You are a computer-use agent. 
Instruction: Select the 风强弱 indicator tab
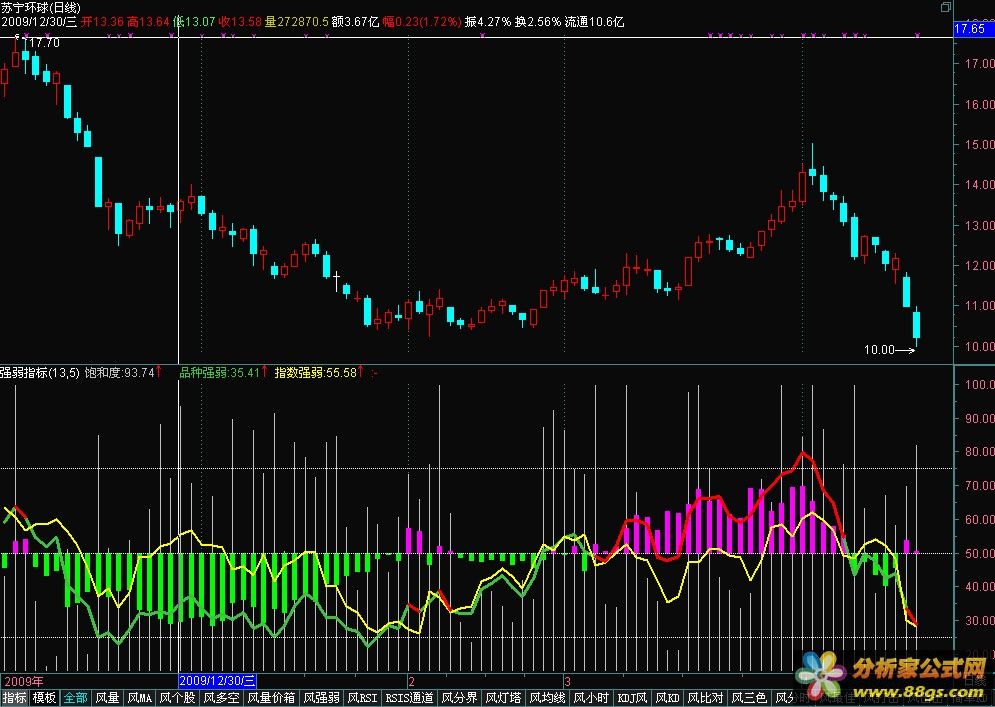(x=323, y=698)
